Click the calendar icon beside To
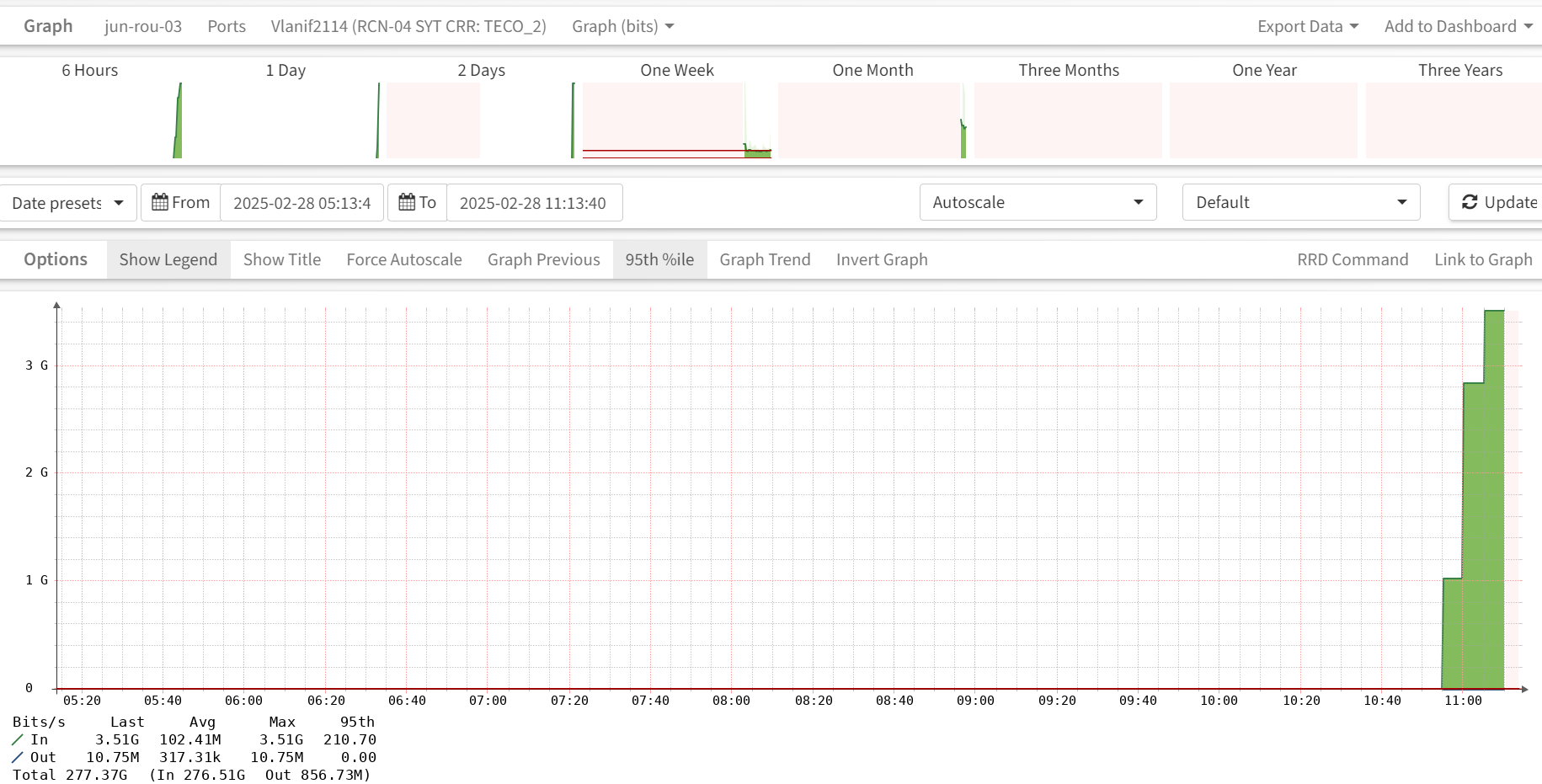 point(407,202)
